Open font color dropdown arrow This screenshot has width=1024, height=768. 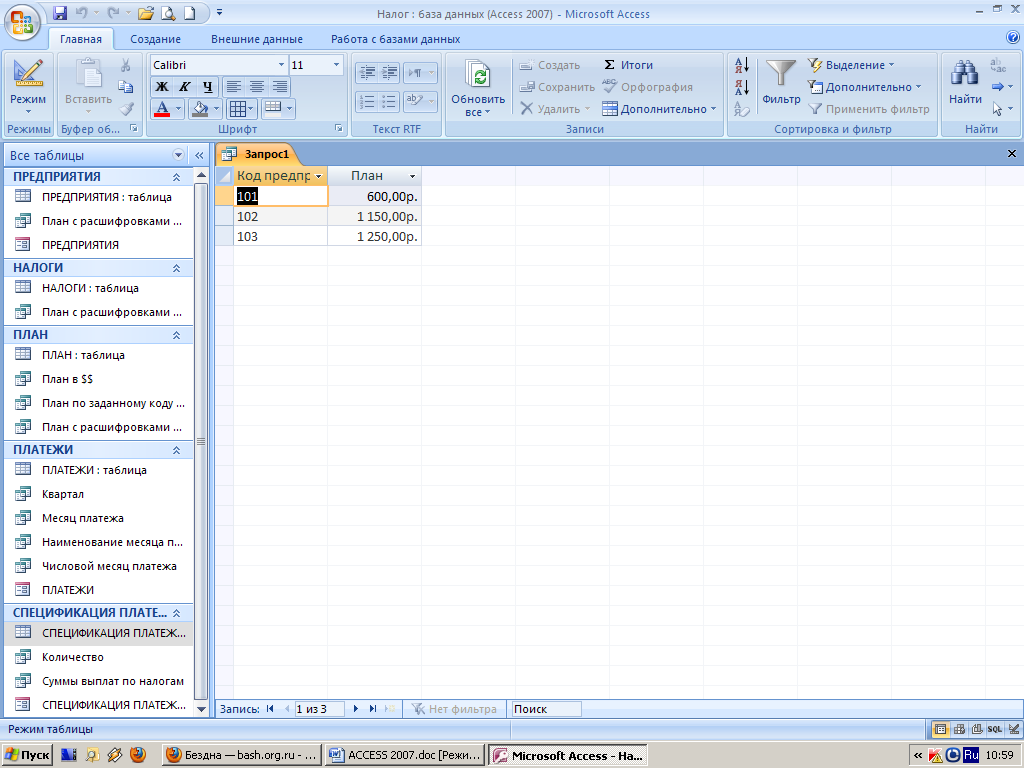(x=178, y=109)
